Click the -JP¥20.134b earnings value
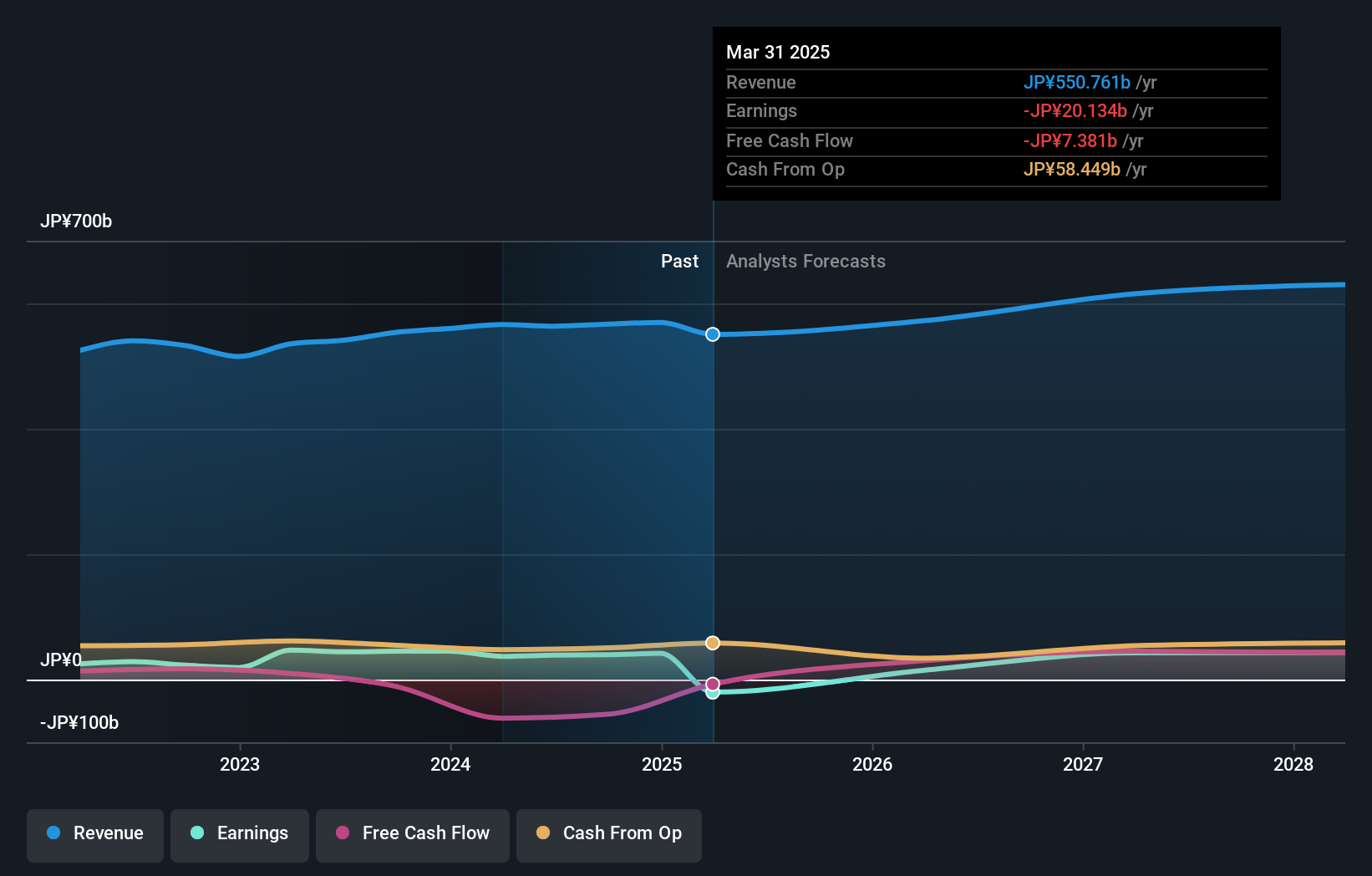This screenshot has width=1372, height=876. (1075, 111)
